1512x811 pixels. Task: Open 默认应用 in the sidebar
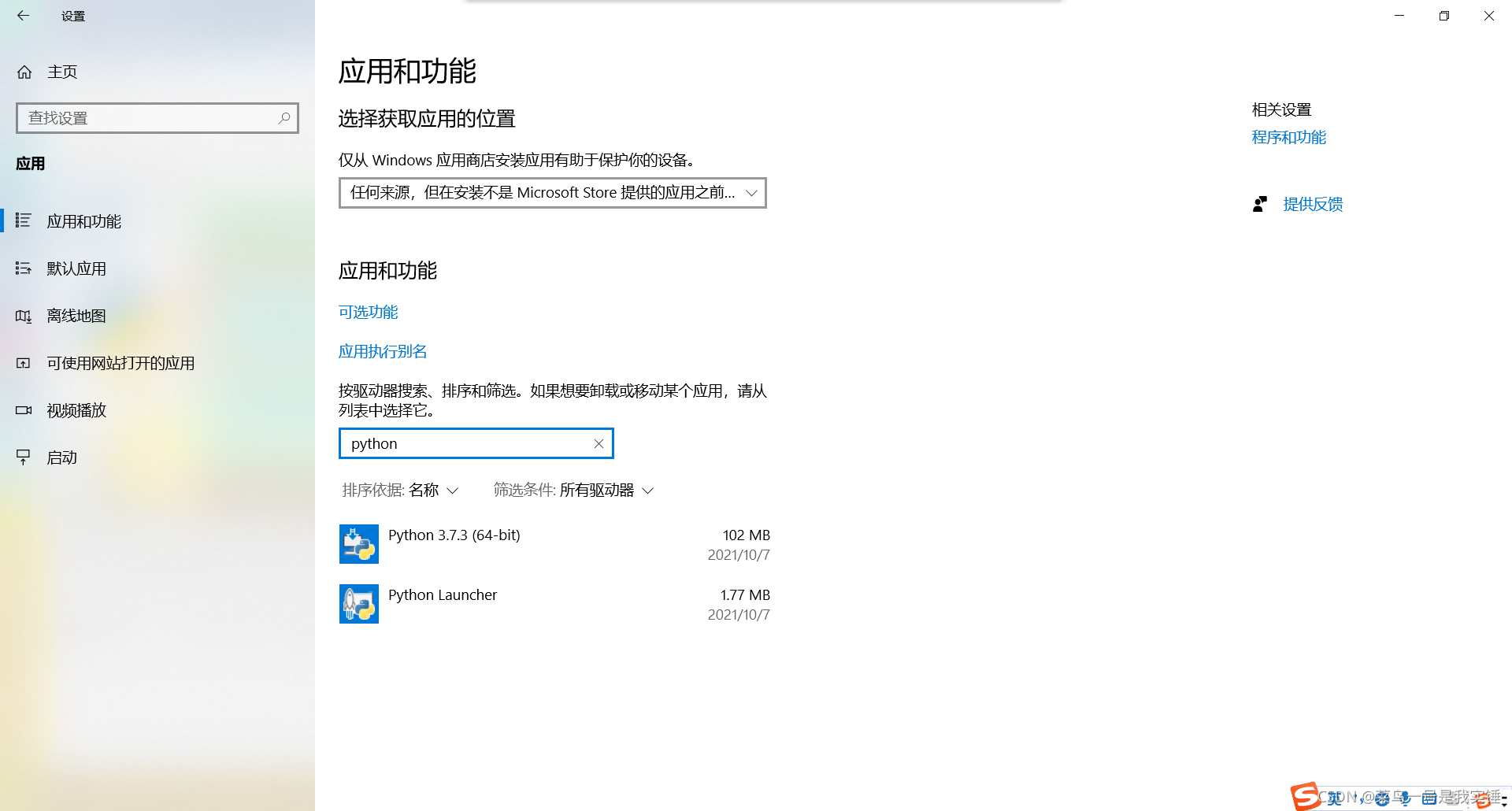click(x=75, y=268)
